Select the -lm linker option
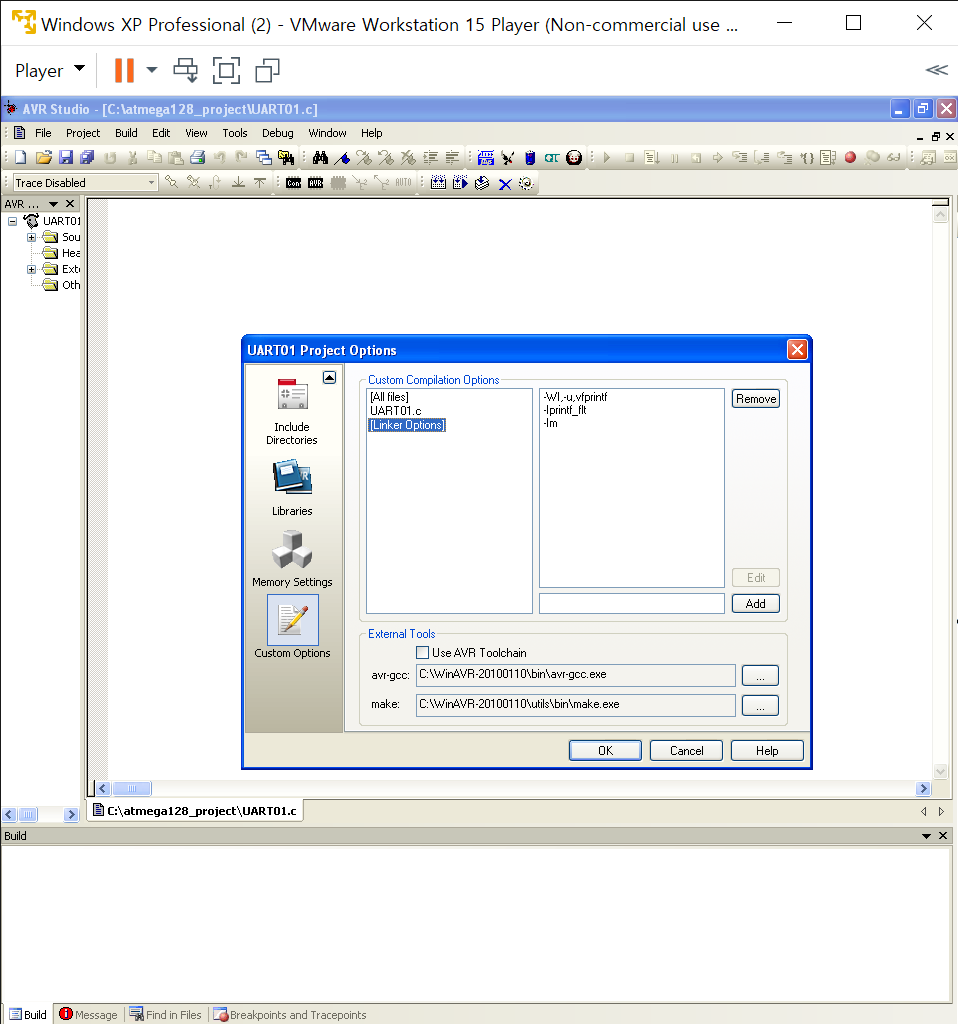Viewport: 958px width, 1024px height. pyautogui.click(x=551, y=423)
